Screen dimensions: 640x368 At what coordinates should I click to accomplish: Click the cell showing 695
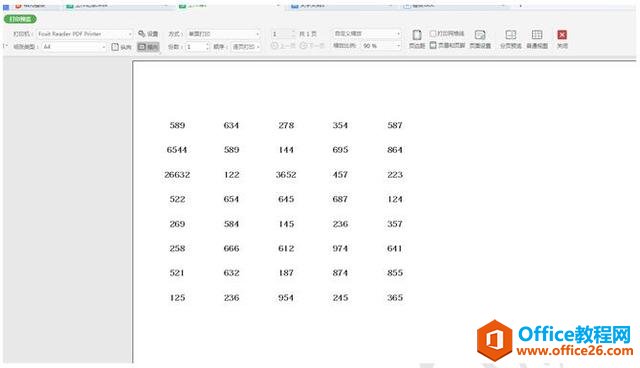[x=340, y=150]
